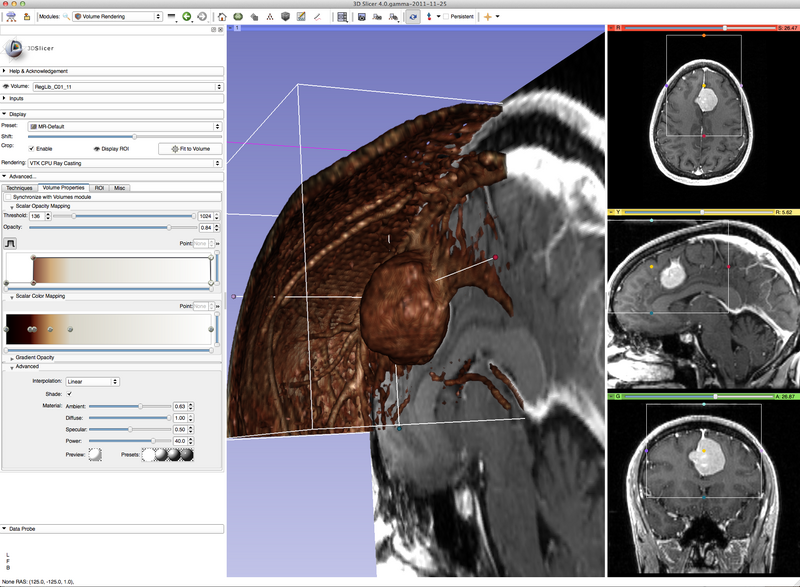Screen dimensions: 800x587
Task: Open the ROI tab
Action: pos(102,187)
